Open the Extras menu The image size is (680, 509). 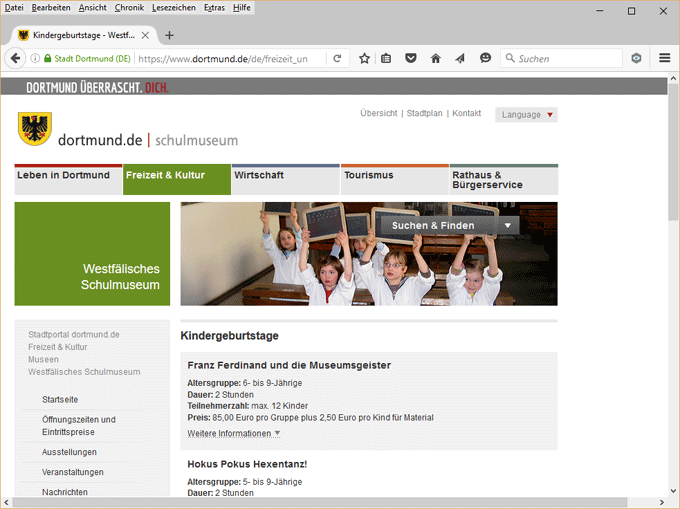(214, 7)
